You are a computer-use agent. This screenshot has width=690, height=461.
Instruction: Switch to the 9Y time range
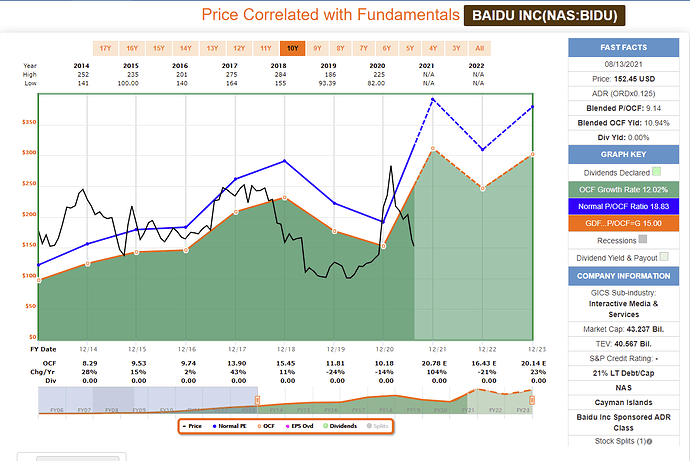coord(317,48)
